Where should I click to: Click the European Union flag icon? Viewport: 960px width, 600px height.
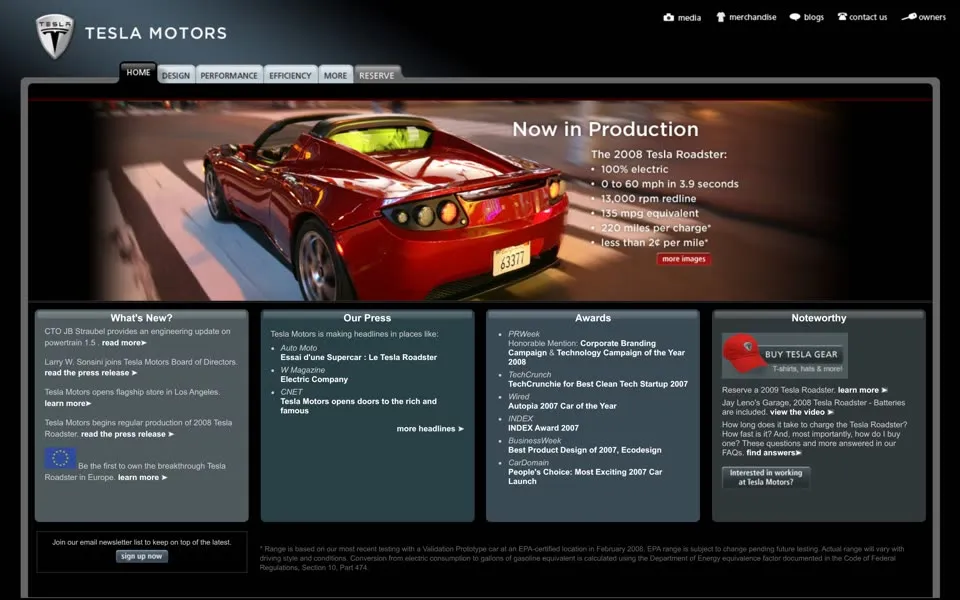(x=60, y=458)
